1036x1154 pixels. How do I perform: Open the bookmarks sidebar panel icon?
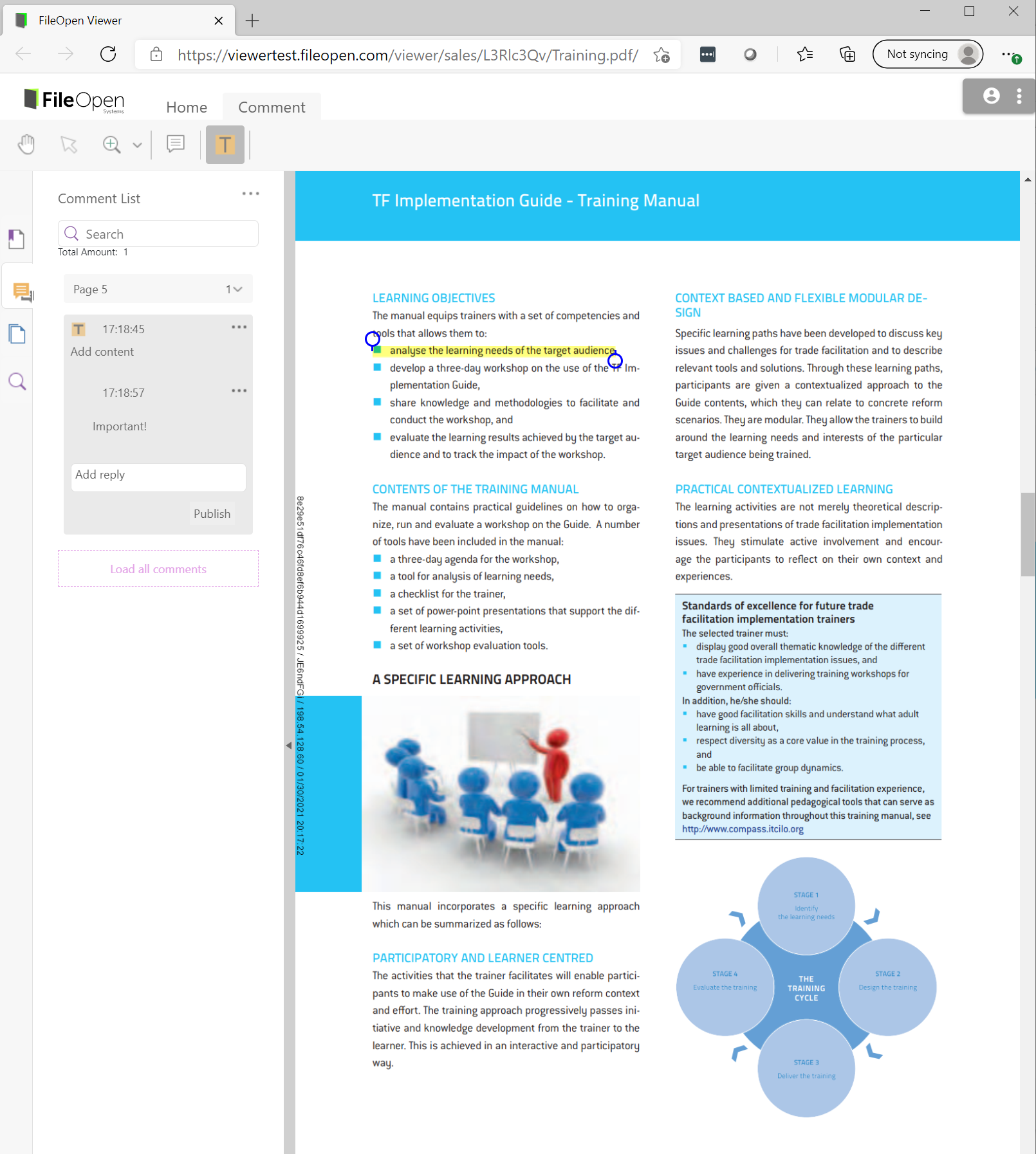[x=17, y=239]
